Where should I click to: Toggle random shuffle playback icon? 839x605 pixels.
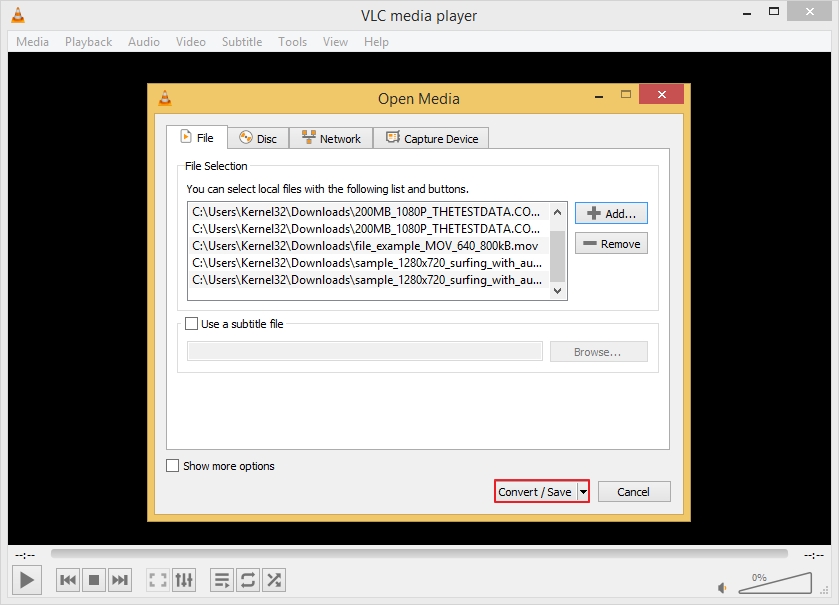274,580
